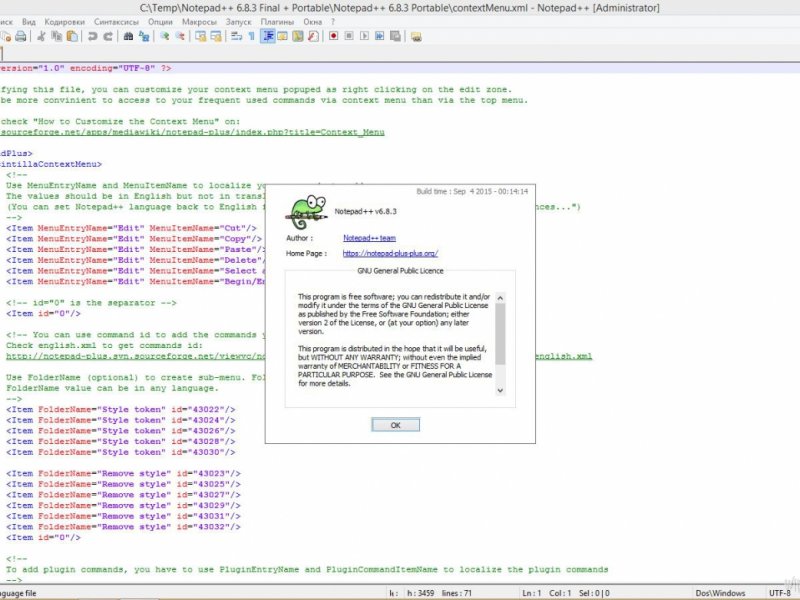This screenshot has height=600, width=800.
Task: Show all characters with the pilcrow icon
Action: coord(252,36)
